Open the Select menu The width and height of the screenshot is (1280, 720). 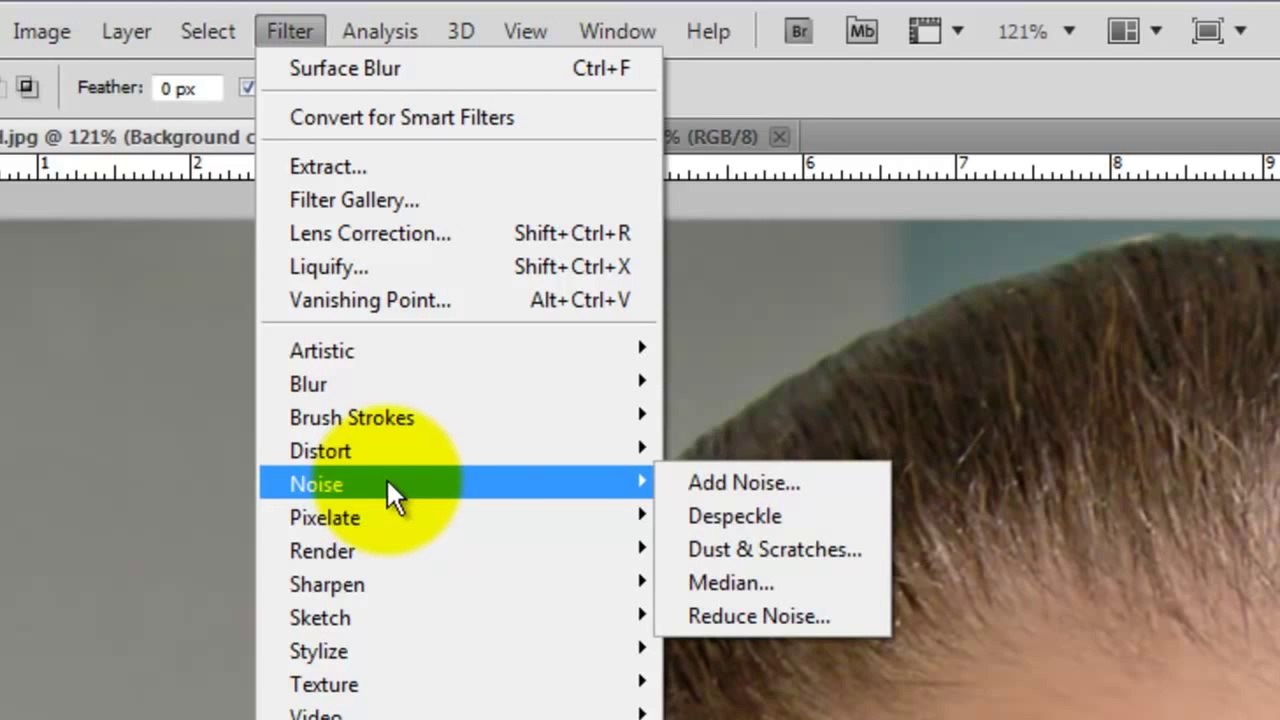208,31
